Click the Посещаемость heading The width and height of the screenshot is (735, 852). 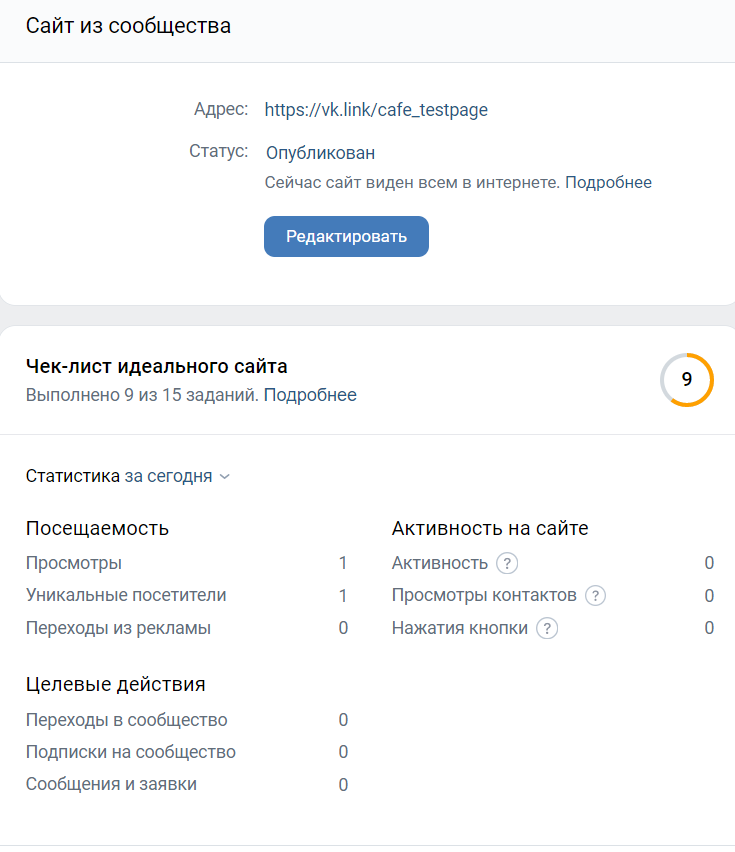click(97, 528)
